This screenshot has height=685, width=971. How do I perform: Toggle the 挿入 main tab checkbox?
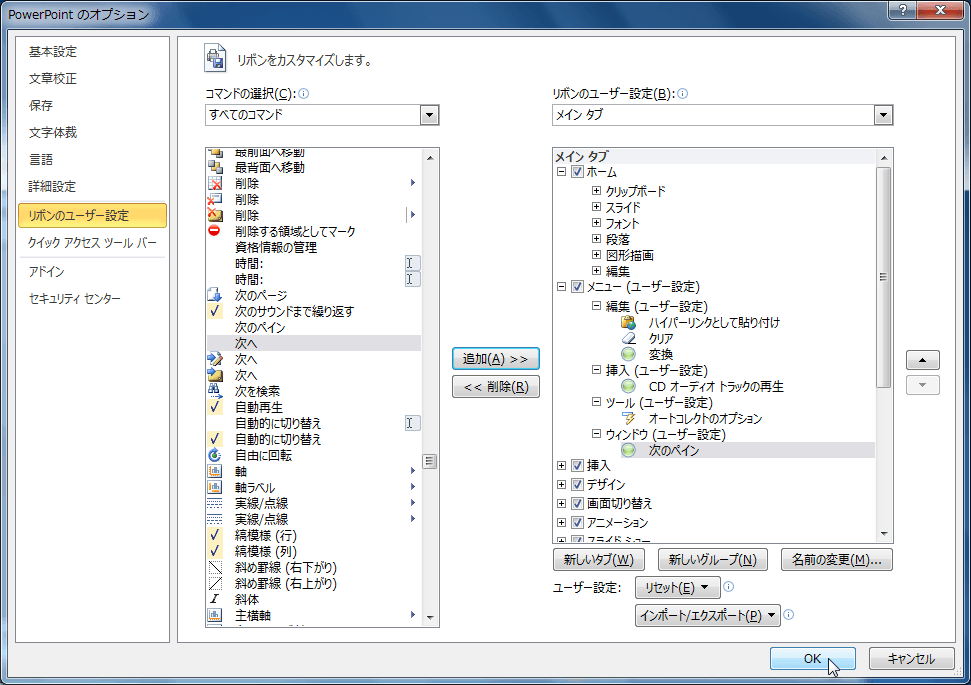click(577, 465)
